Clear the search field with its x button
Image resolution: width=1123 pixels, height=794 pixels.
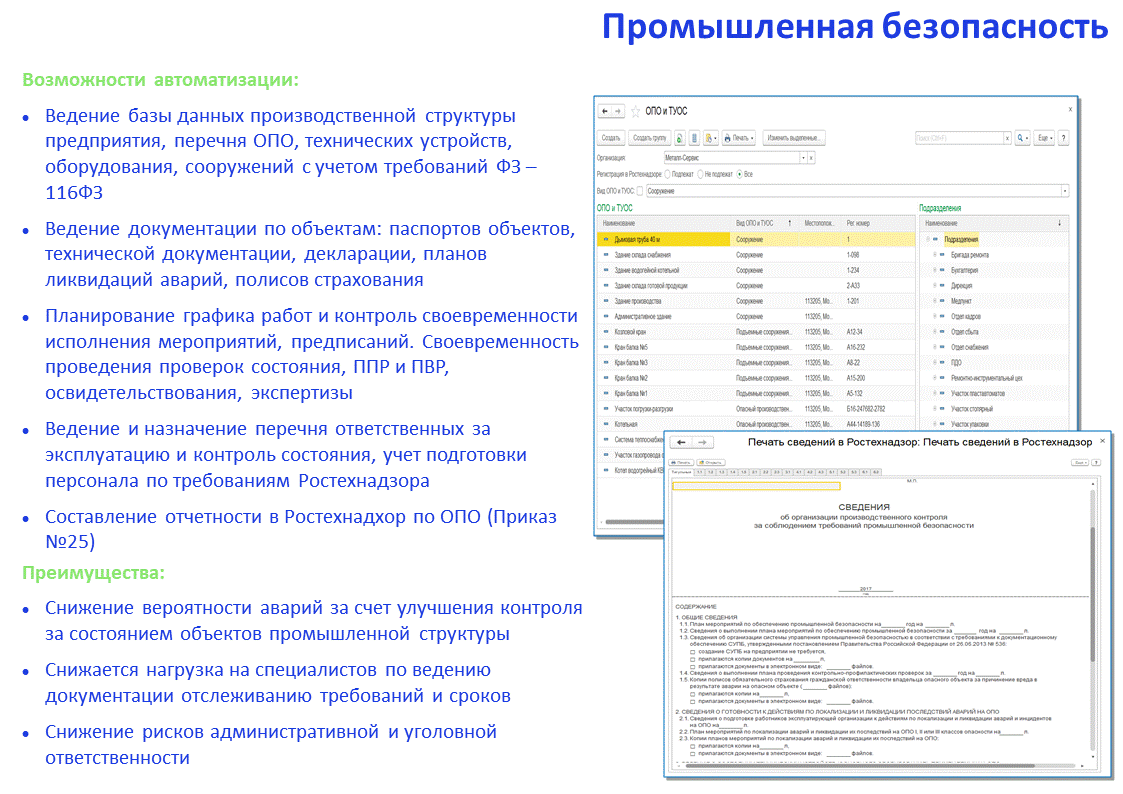point(1007,137)
